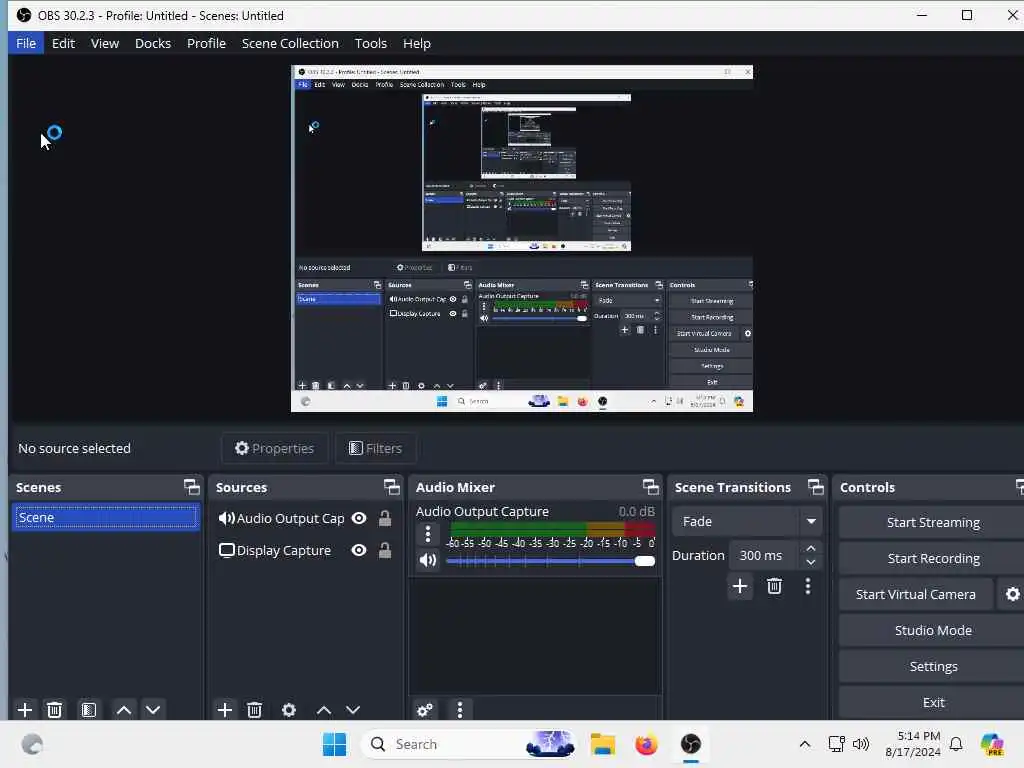Open the Tools menu
The image size is (1024, 768).
pyautogui.click(x=370, y=43)
